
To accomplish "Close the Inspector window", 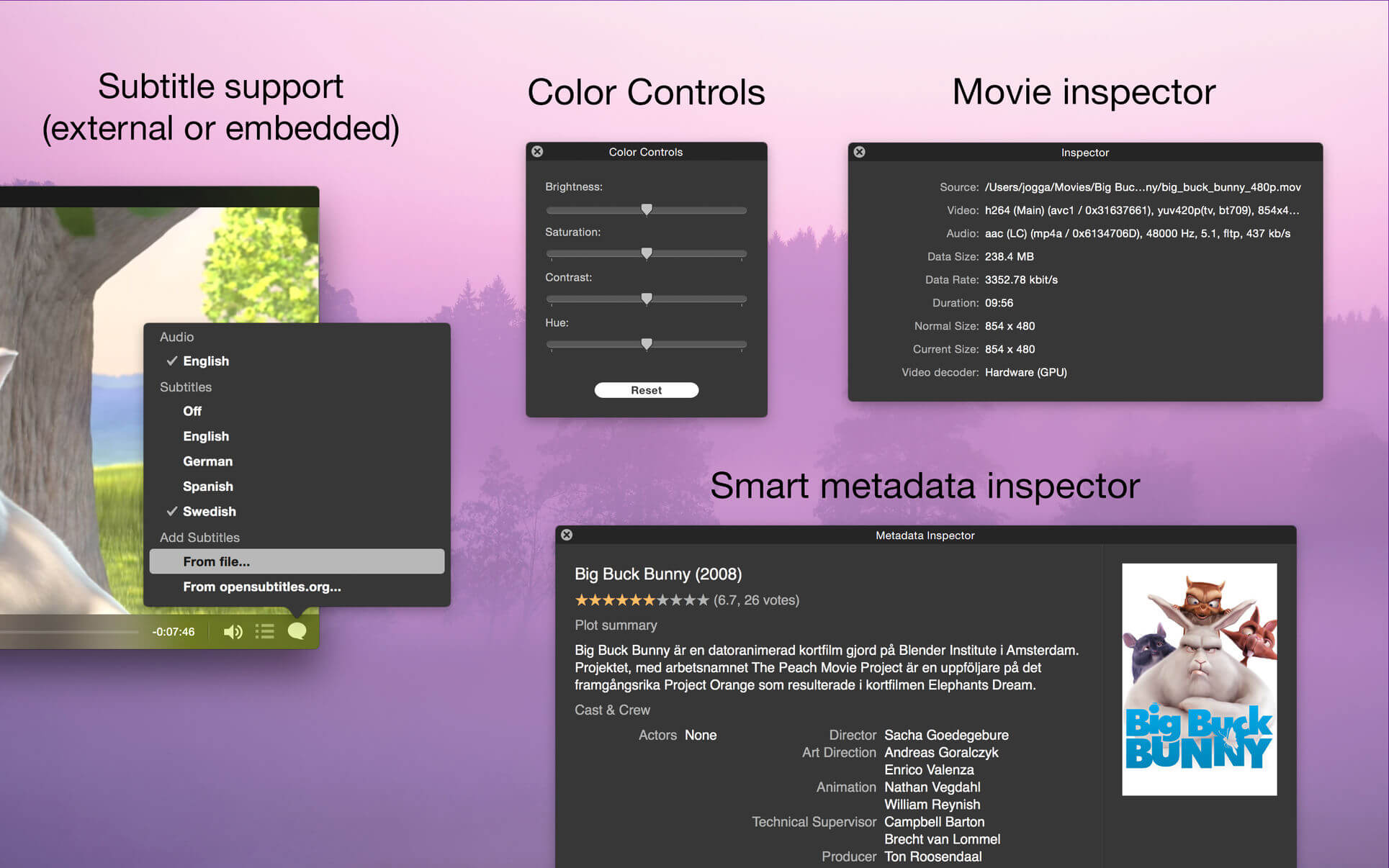I will (x=859, y=152).
